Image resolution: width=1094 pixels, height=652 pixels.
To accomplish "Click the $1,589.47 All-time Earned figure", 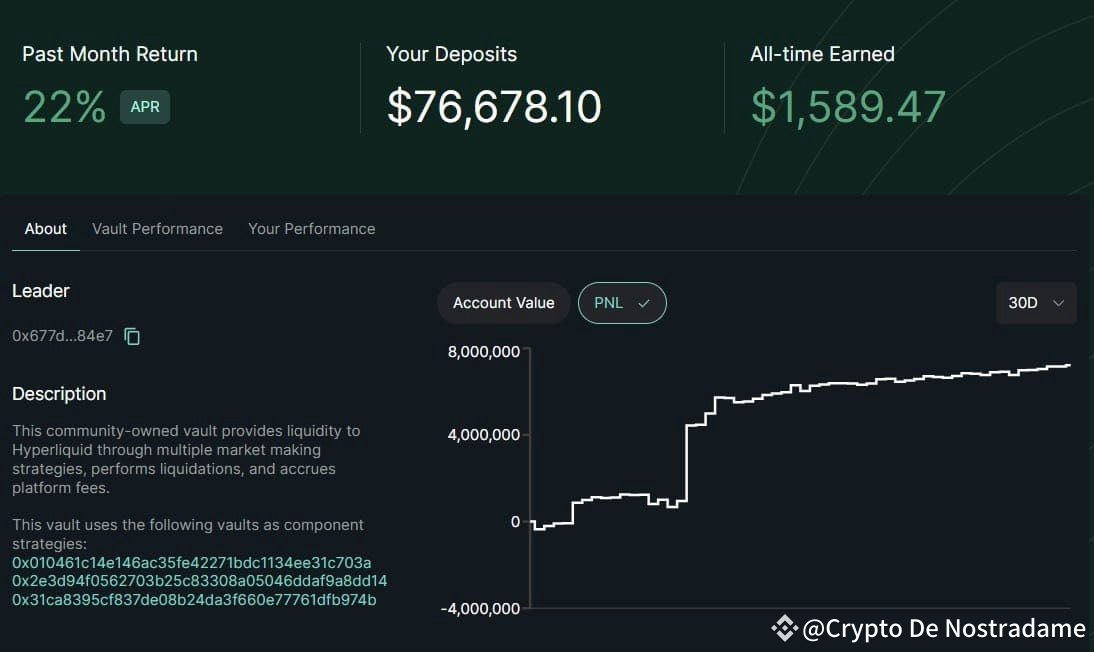I will tap(848, 106).
